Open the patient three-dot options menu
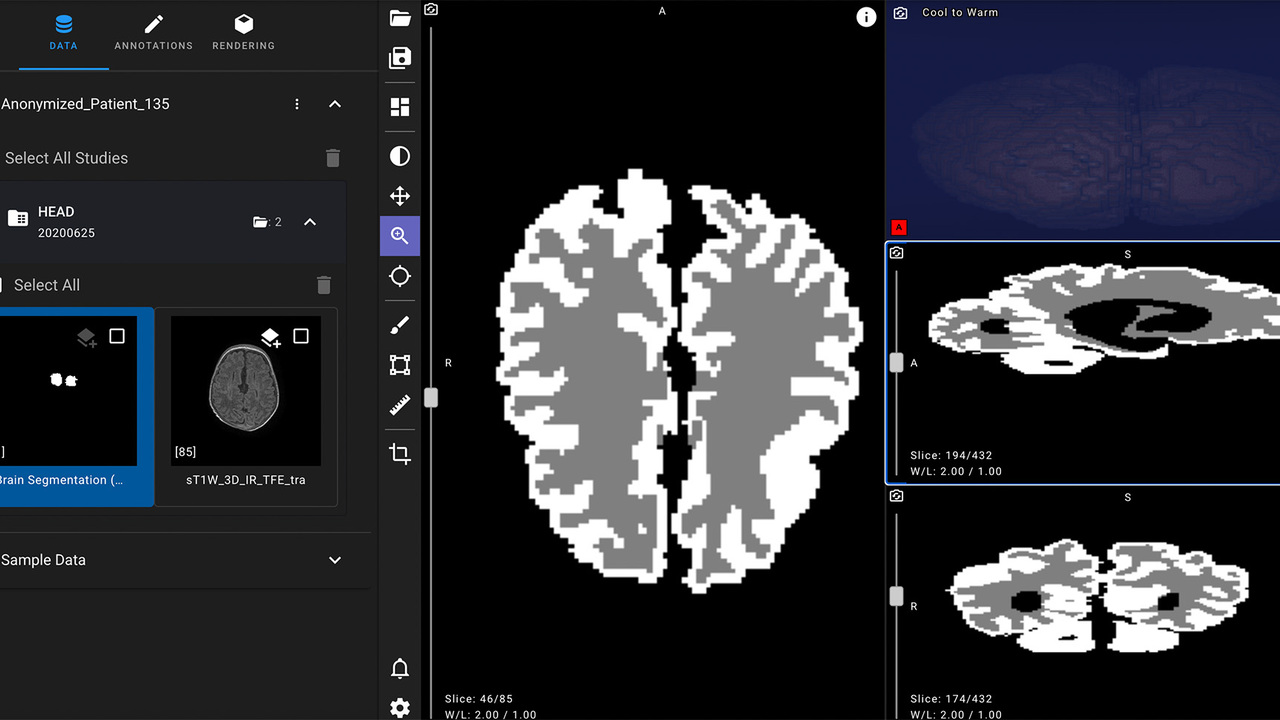Screen dimensions: 1280x720 tap(297, 104)
